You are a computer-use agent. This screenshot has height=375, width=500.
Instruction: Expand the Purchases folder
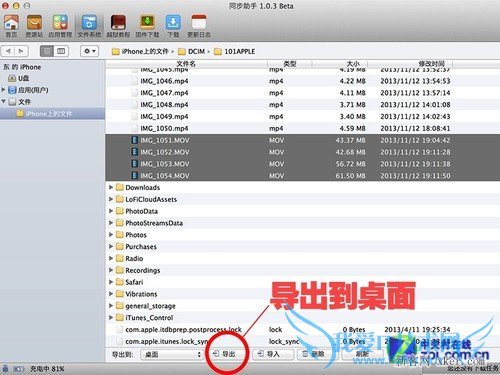pyautogui.click(x=111, y=246)
